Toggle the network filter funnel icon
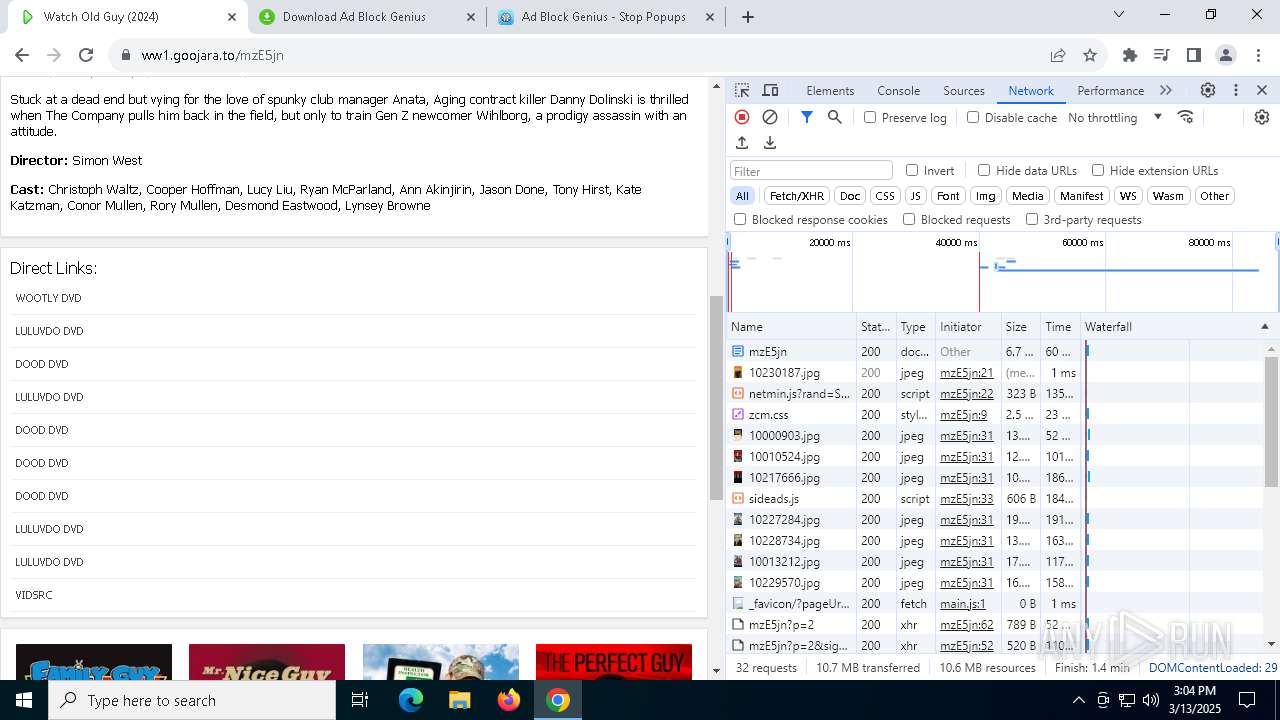This screenshot has height=720, width=1280. 807,117
